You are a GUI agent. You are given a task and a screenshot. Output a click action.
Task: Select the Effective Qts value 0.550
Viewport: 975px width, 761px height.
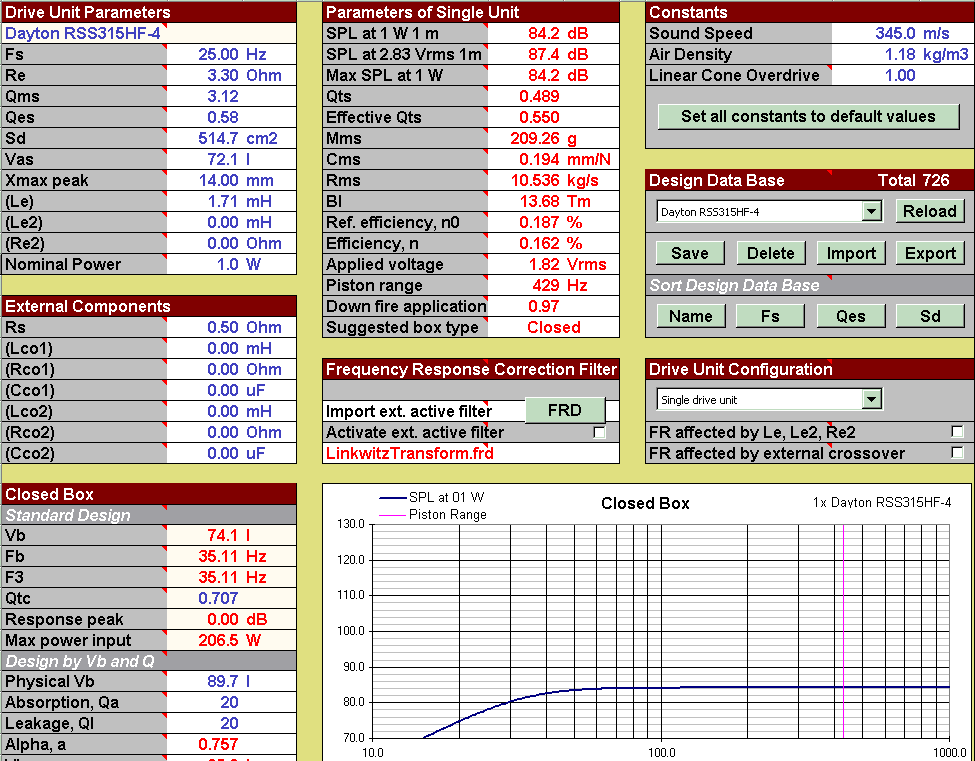pyautogui.click(x=553, y=118)
